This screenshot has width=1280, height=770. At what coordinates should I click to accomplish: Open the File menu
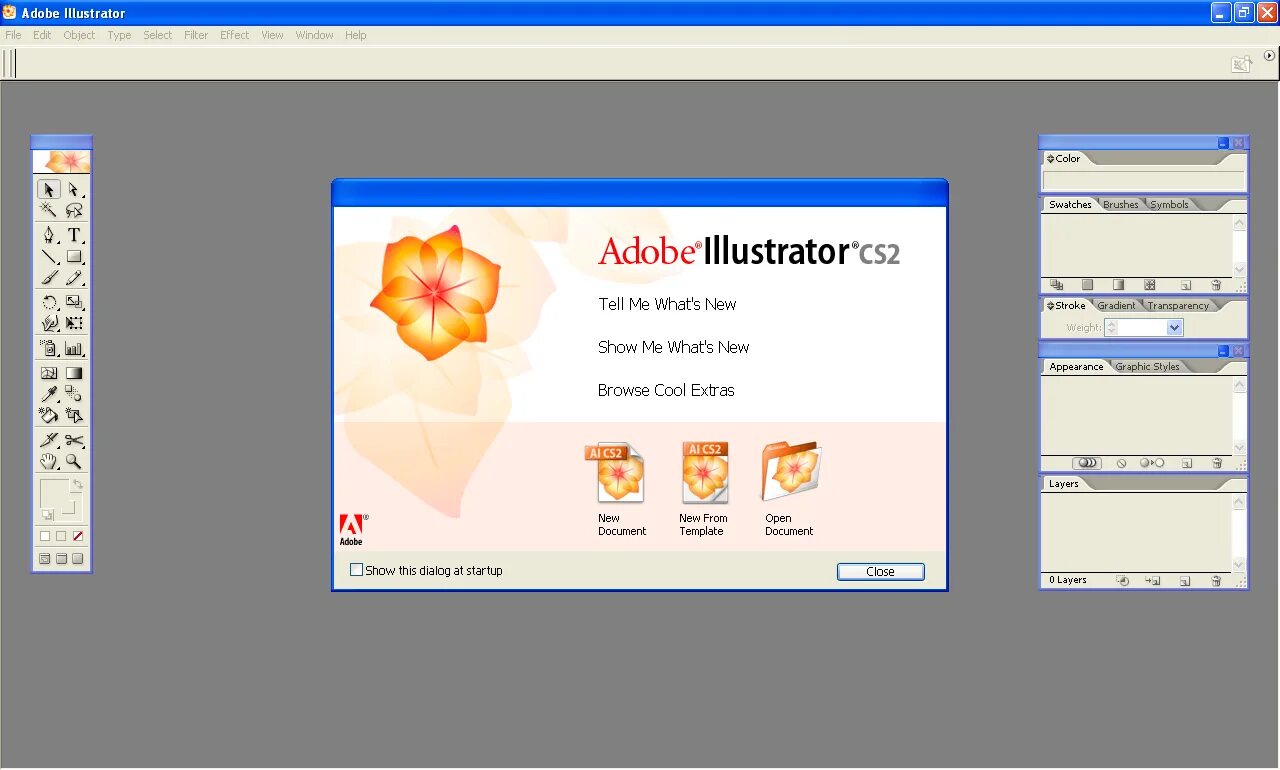click(x=13, y=35)
